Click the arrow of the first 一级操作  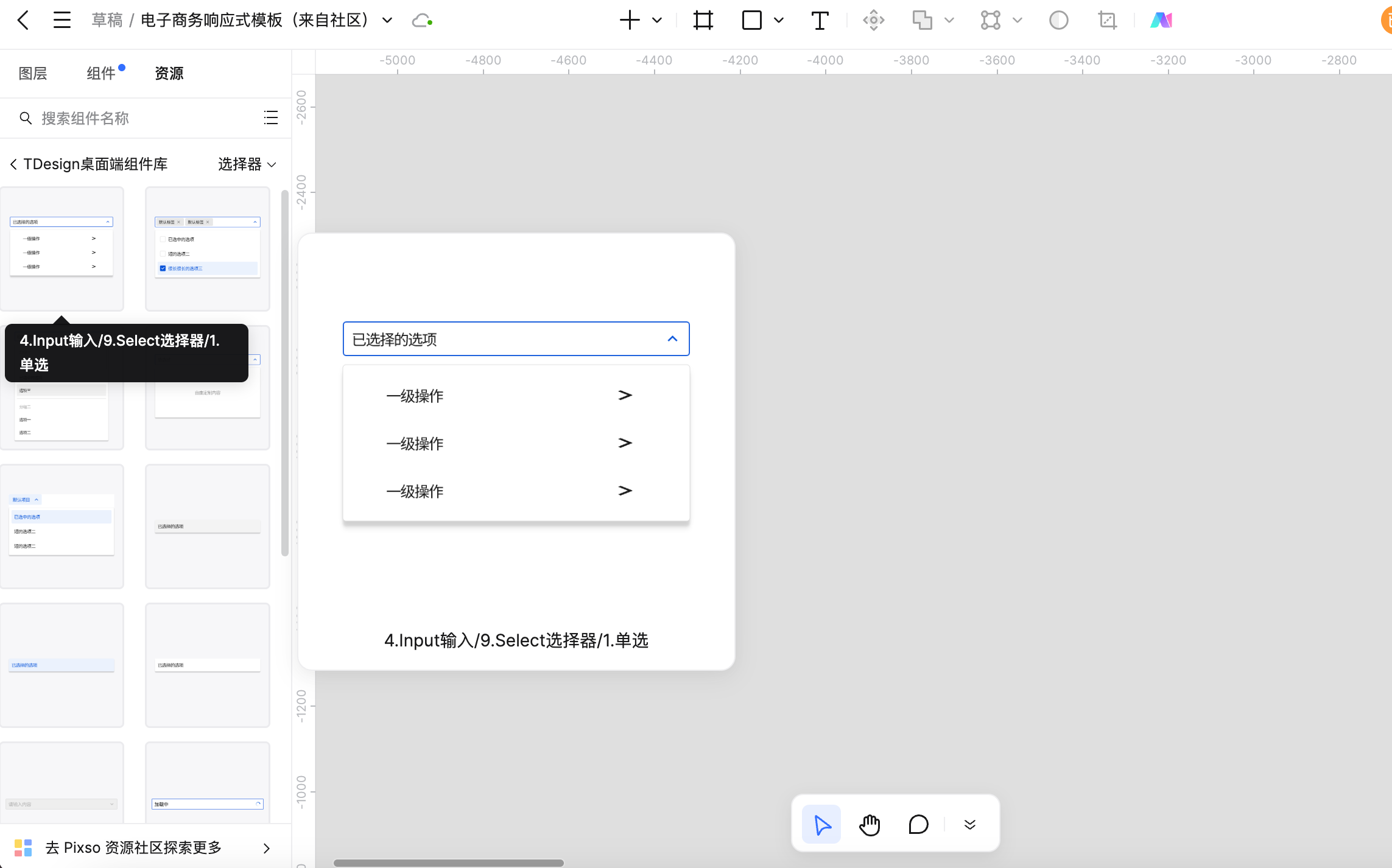click(x=625, y=396)
